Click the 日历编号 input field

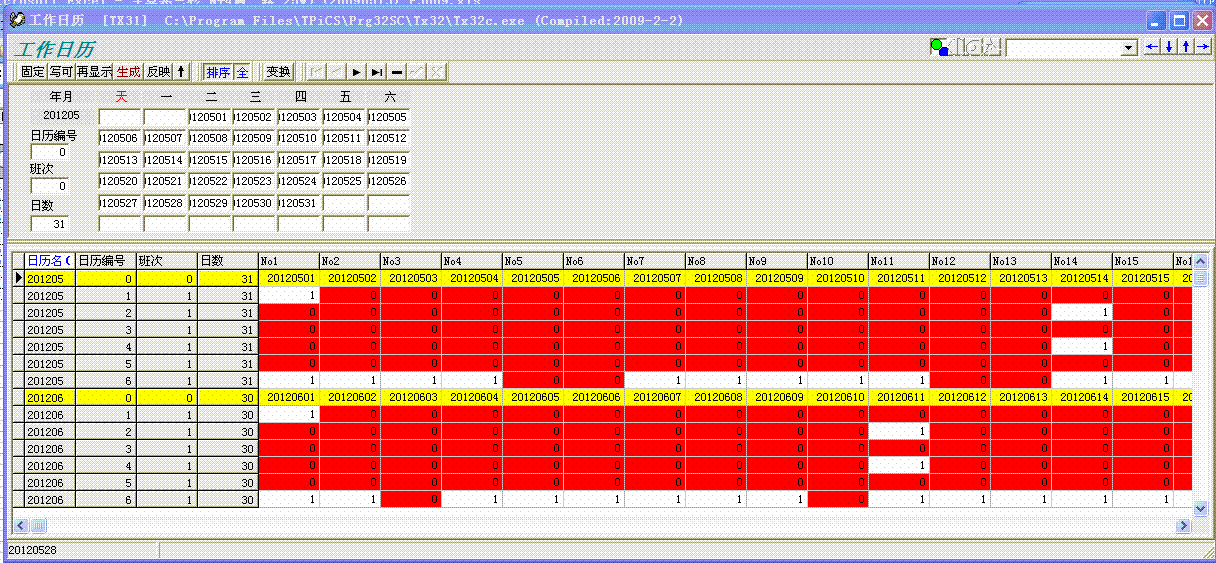point(49,152)
